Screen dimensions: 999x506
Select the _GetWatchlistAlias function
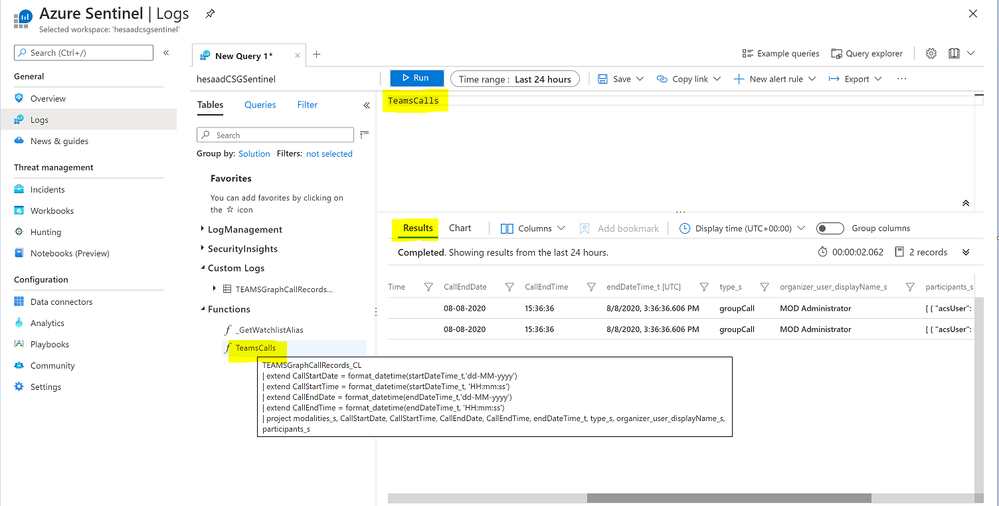[269, 330]
